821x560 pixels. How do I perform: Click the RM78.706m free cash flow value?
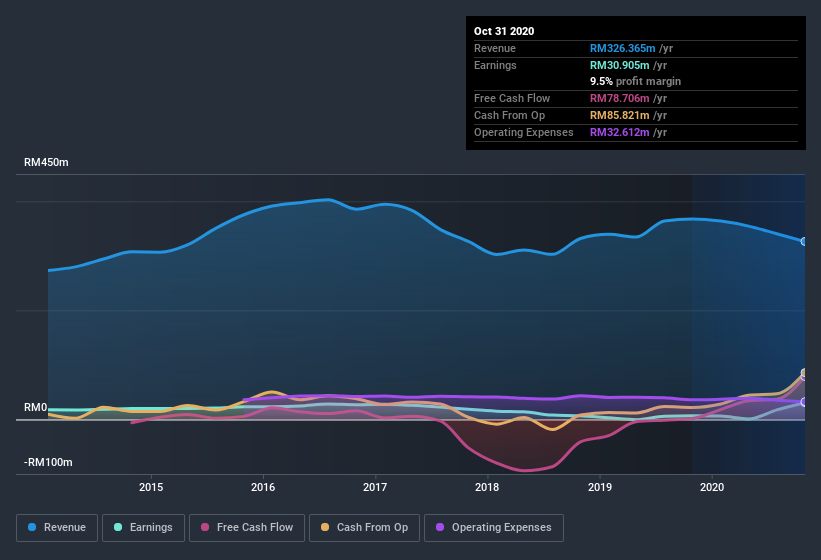[x=619, y=98]
